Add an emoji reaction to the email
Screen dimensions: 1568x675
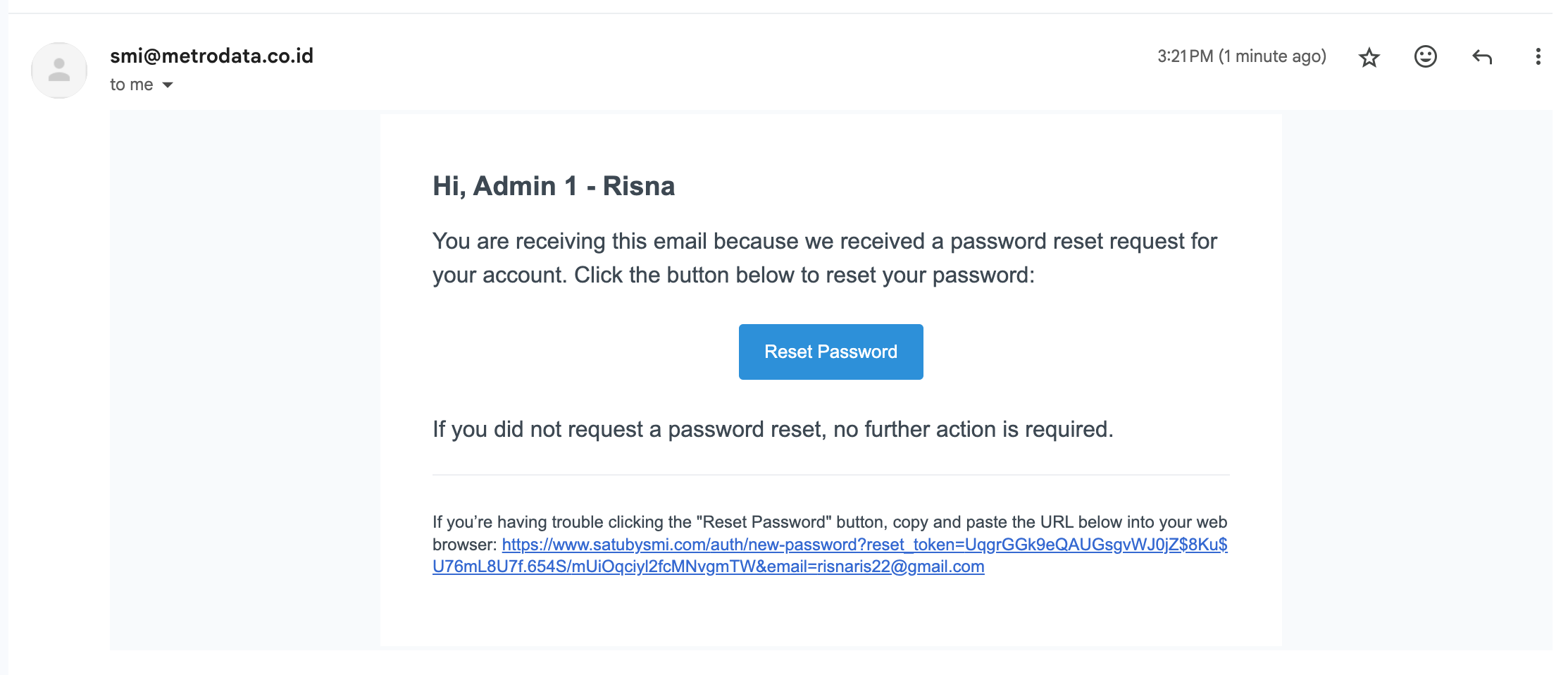pos(1425,56)
